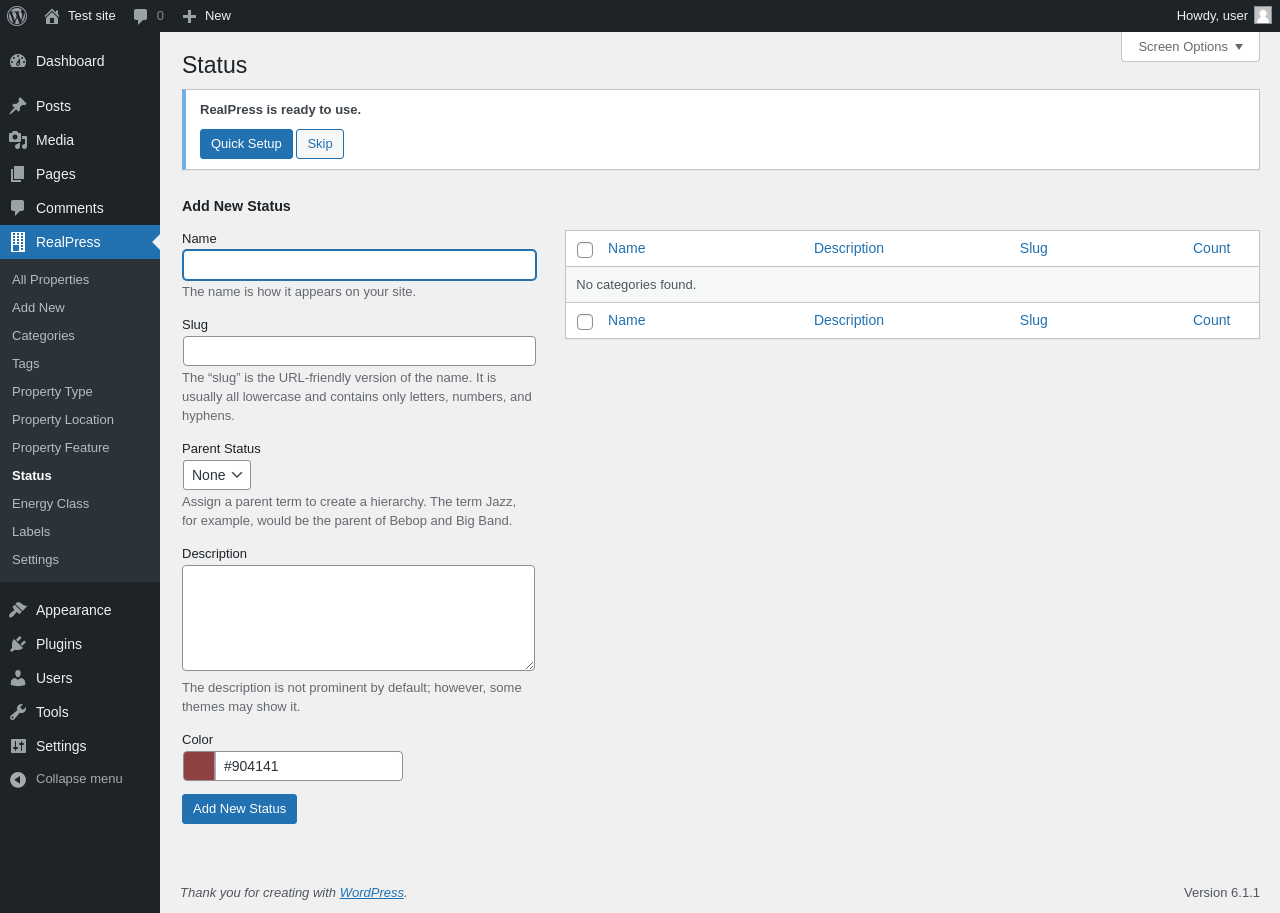Click the Dashboard gauge icon

coord(18,61)
